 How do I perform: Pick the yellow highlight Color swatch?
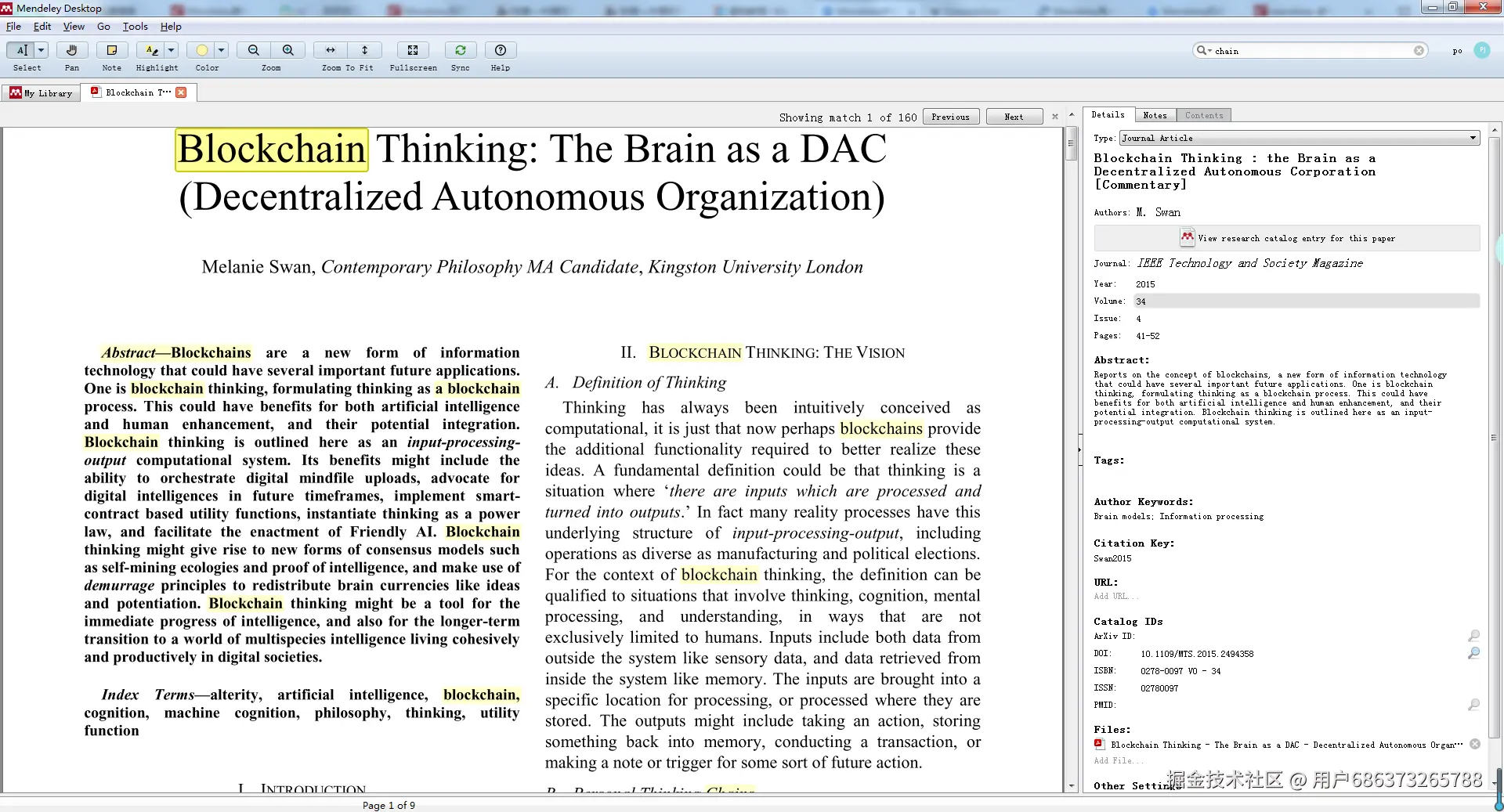coord(202,50)
